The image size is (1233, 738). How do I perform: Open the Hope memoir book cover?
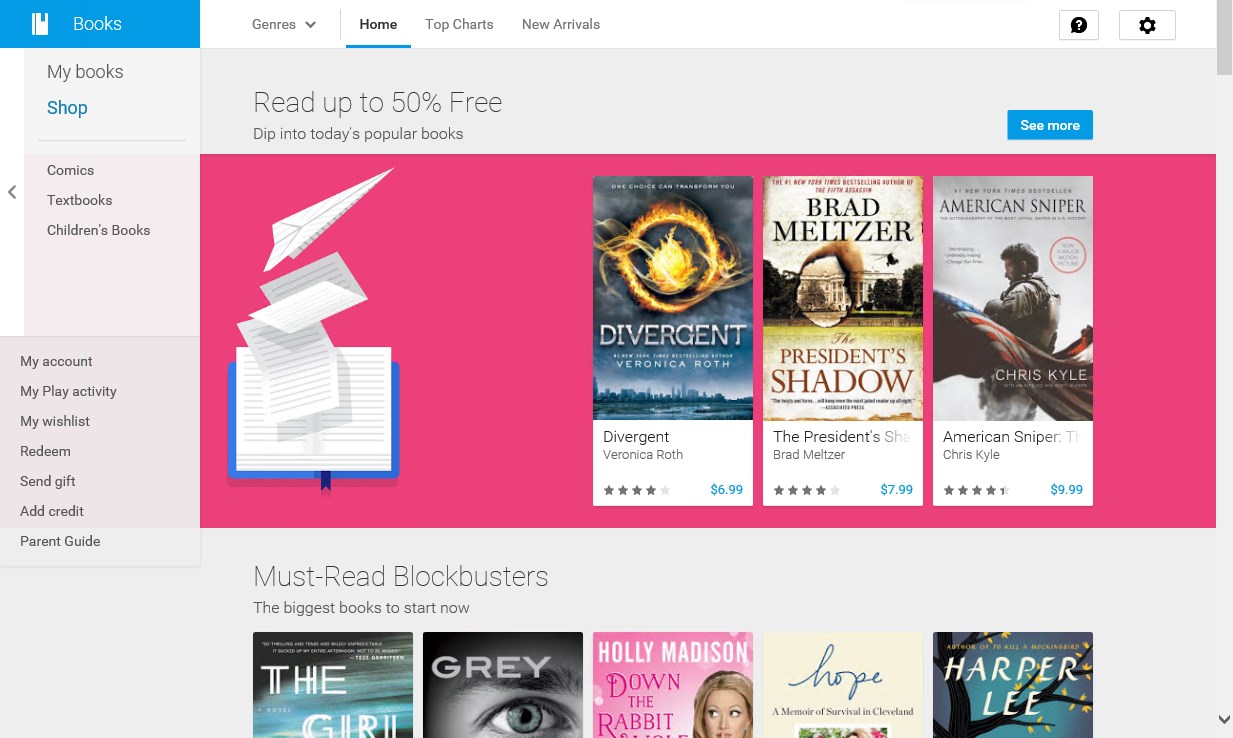pos(843,685)
